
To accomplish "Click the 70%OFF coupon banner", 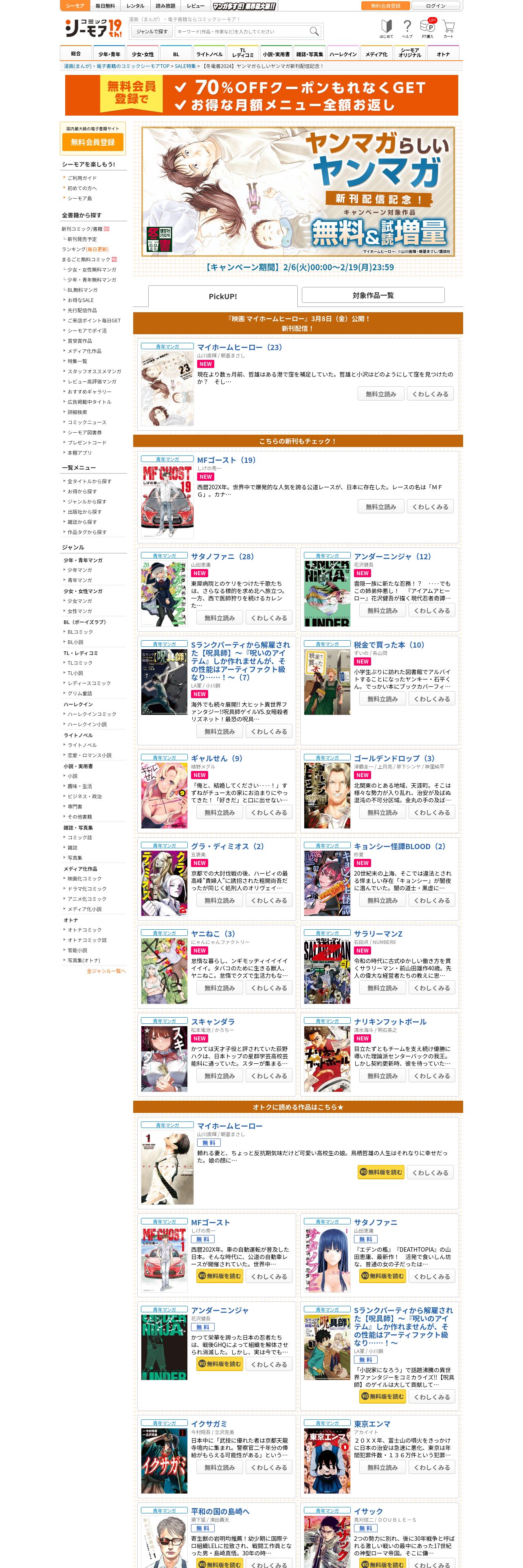I will tap(262, 95).
